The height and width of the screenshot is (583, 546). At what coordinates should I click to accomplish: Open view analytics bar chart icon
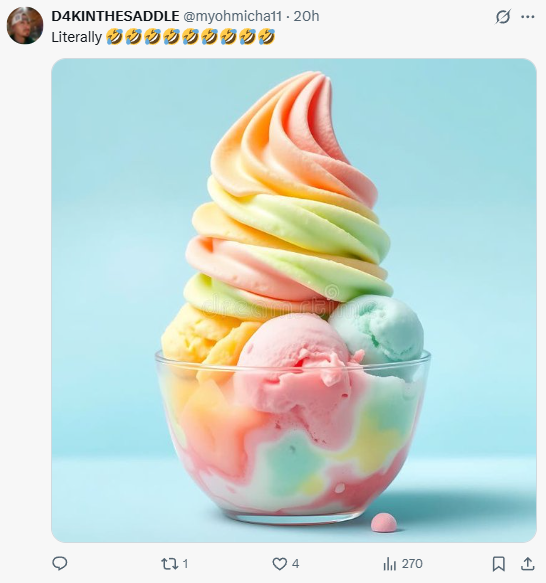pyautogui.click(x=389, y=564)
